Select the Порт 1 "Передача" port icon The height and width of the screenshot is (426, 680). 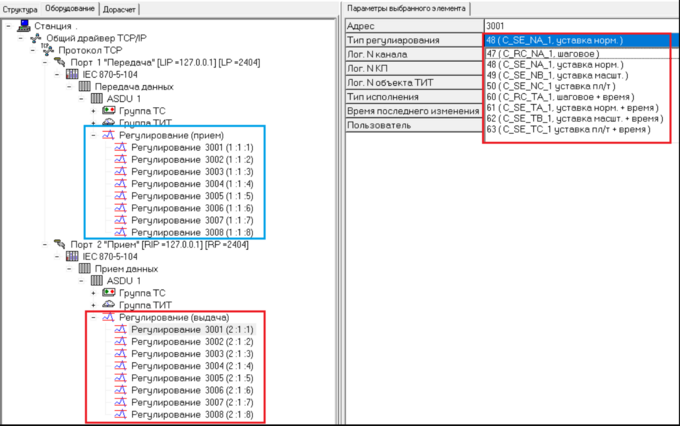[59, 61]
